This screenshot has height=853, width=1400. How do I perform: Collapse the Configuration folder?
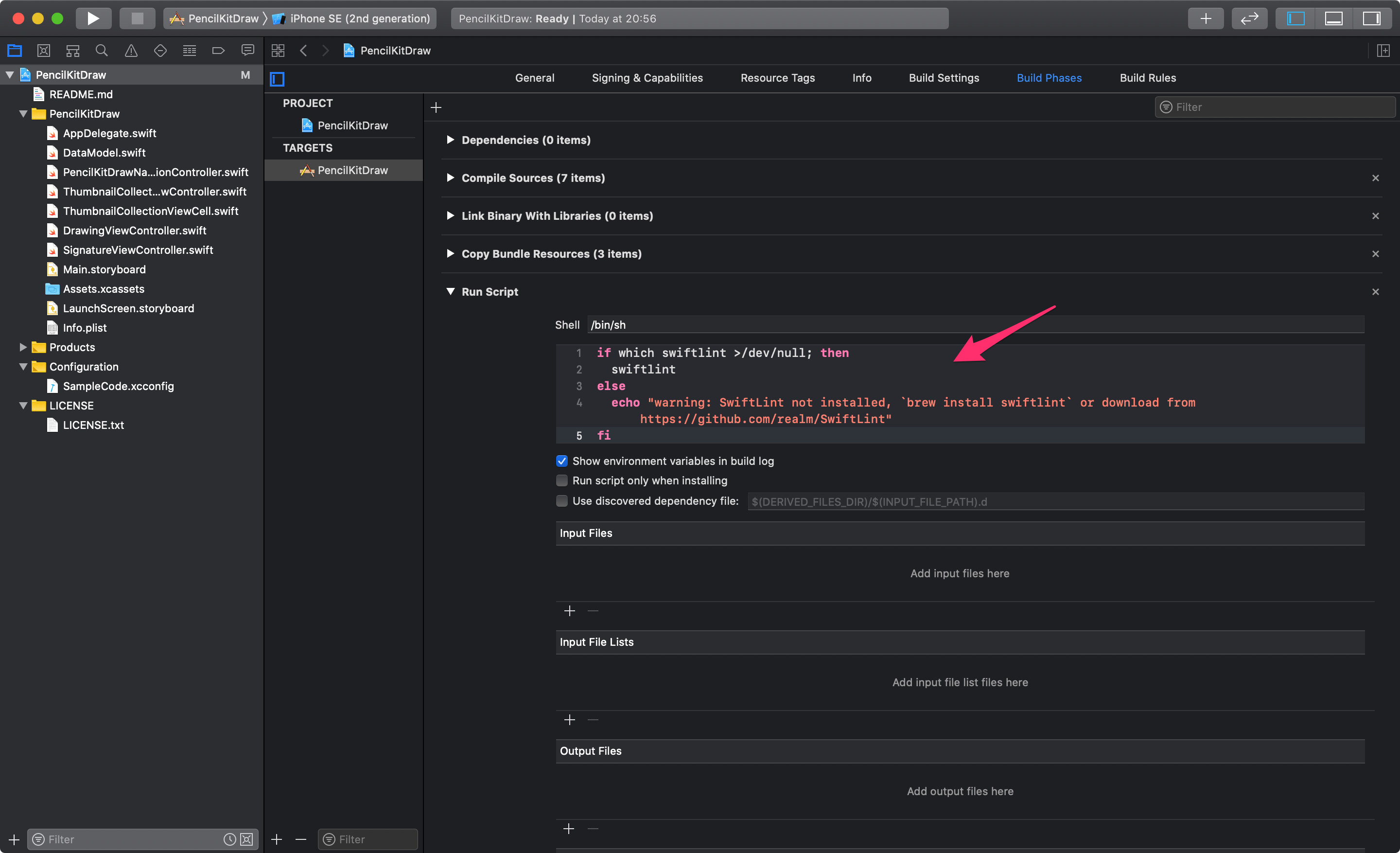tap(23, 367)
